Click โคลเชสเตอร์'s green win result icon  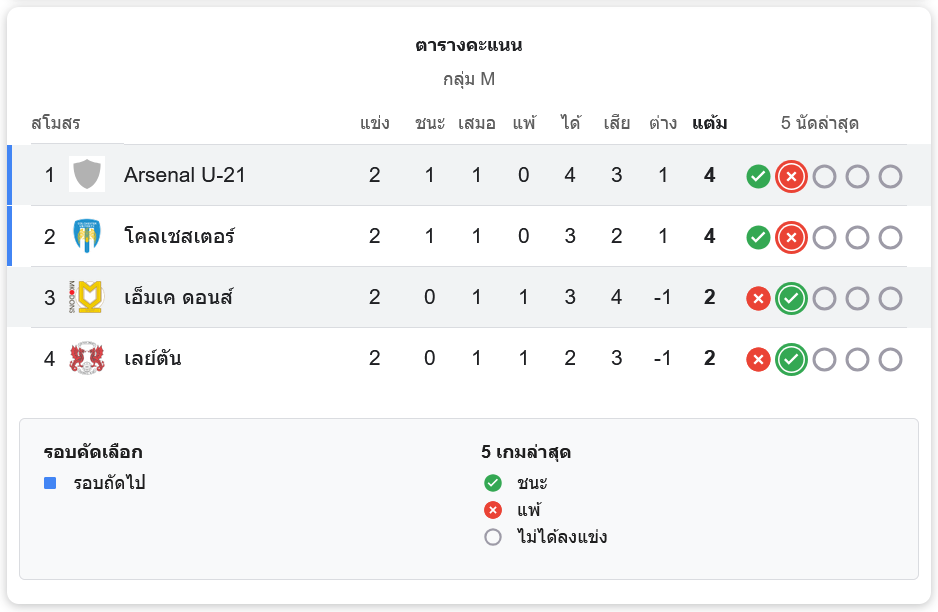(758, 238)
